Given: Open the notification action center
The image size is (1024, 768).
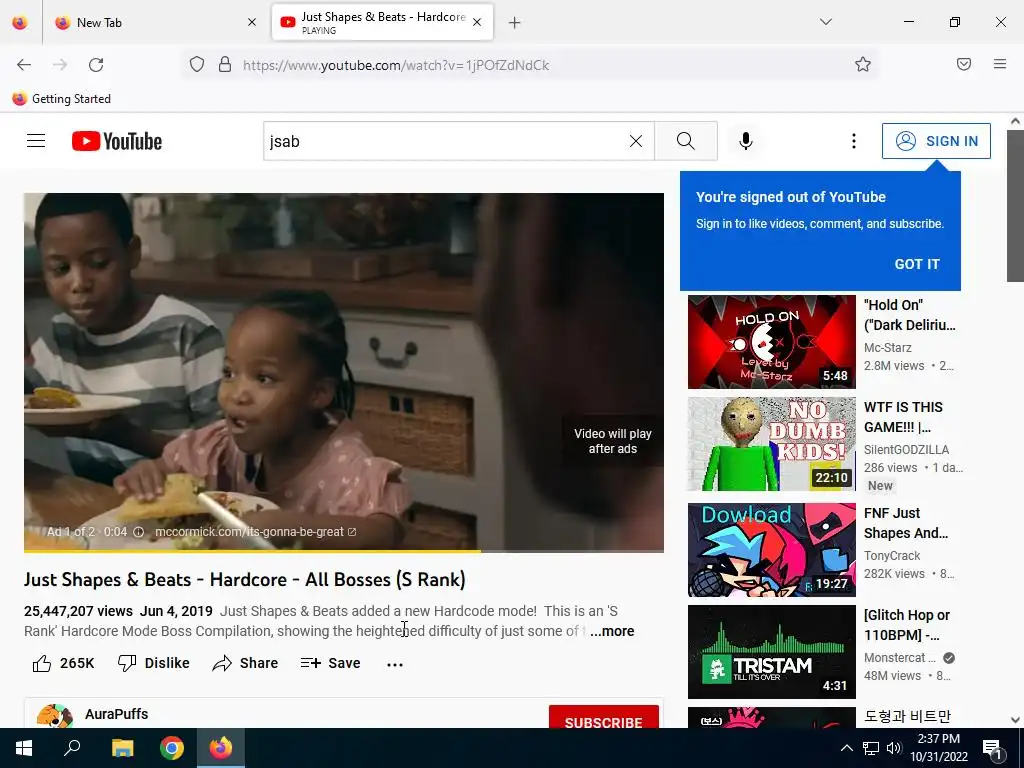Looking at the screenshot, I should click(993, 748).
